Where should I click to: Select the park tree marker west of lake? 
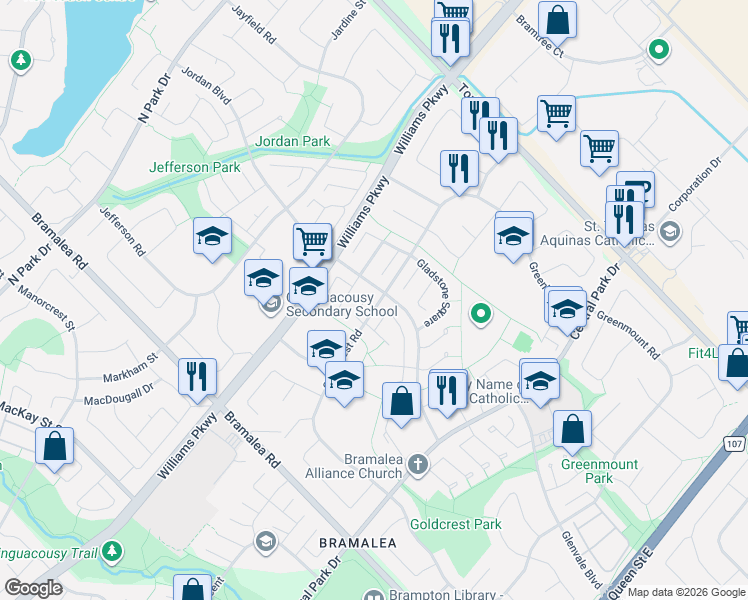pyautogui.click(x=21, y=61)
